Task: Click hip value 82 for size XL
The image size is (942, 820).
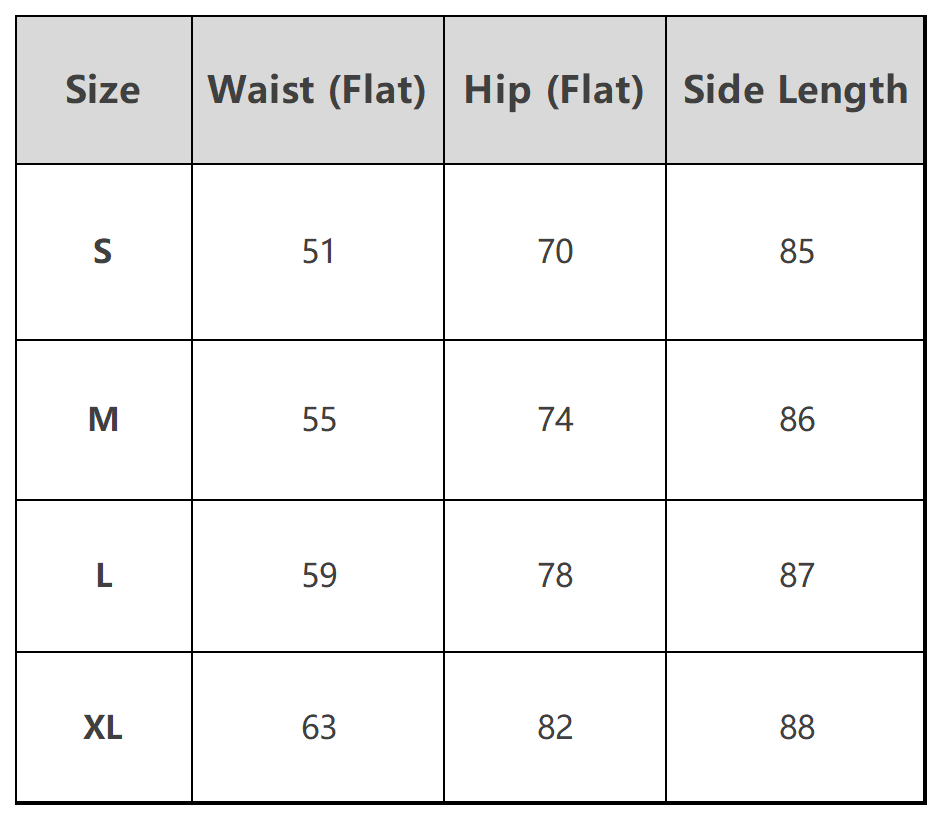Action: 555,727
